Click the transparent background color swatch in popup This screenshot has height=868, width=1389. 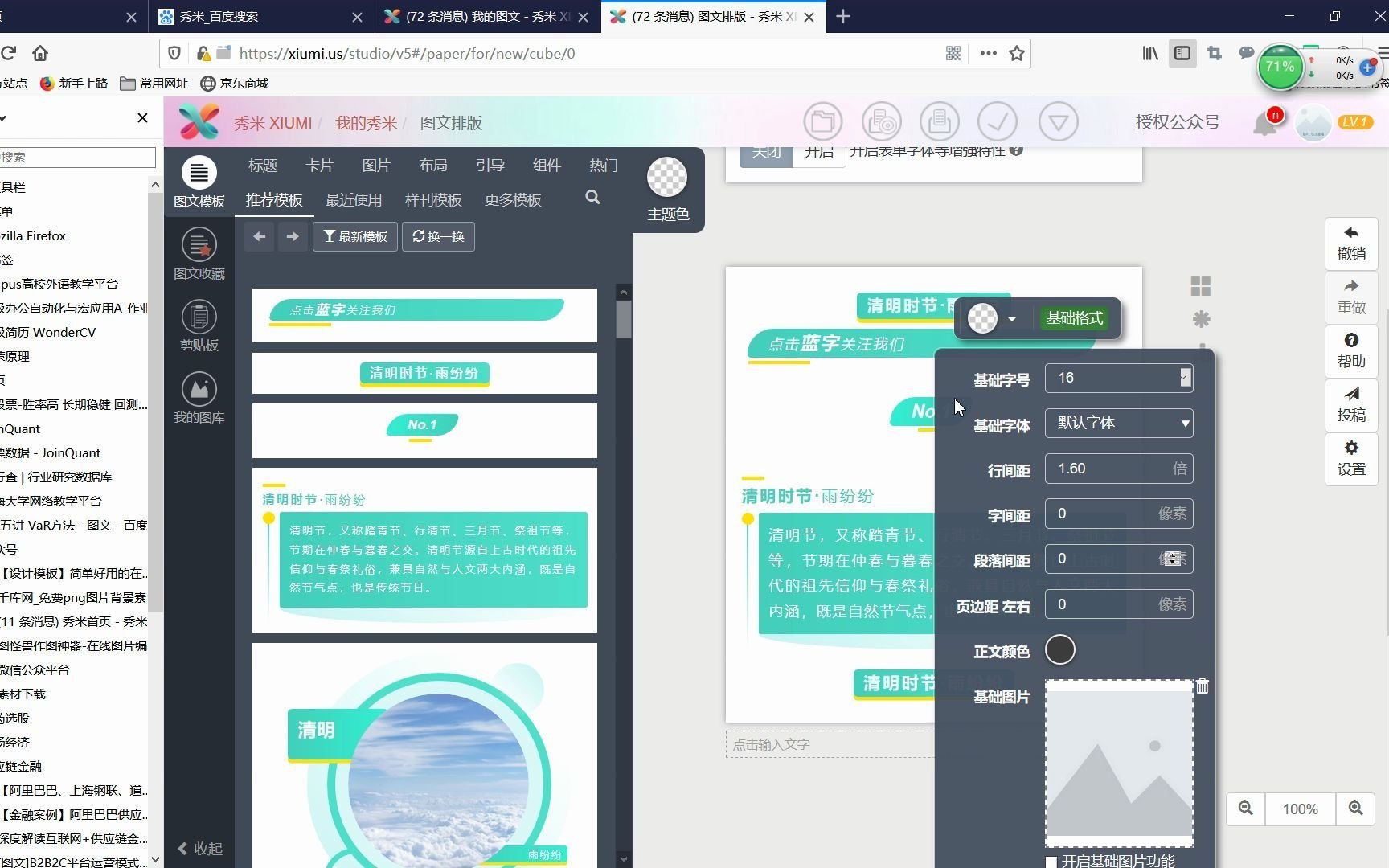(982, 318)
